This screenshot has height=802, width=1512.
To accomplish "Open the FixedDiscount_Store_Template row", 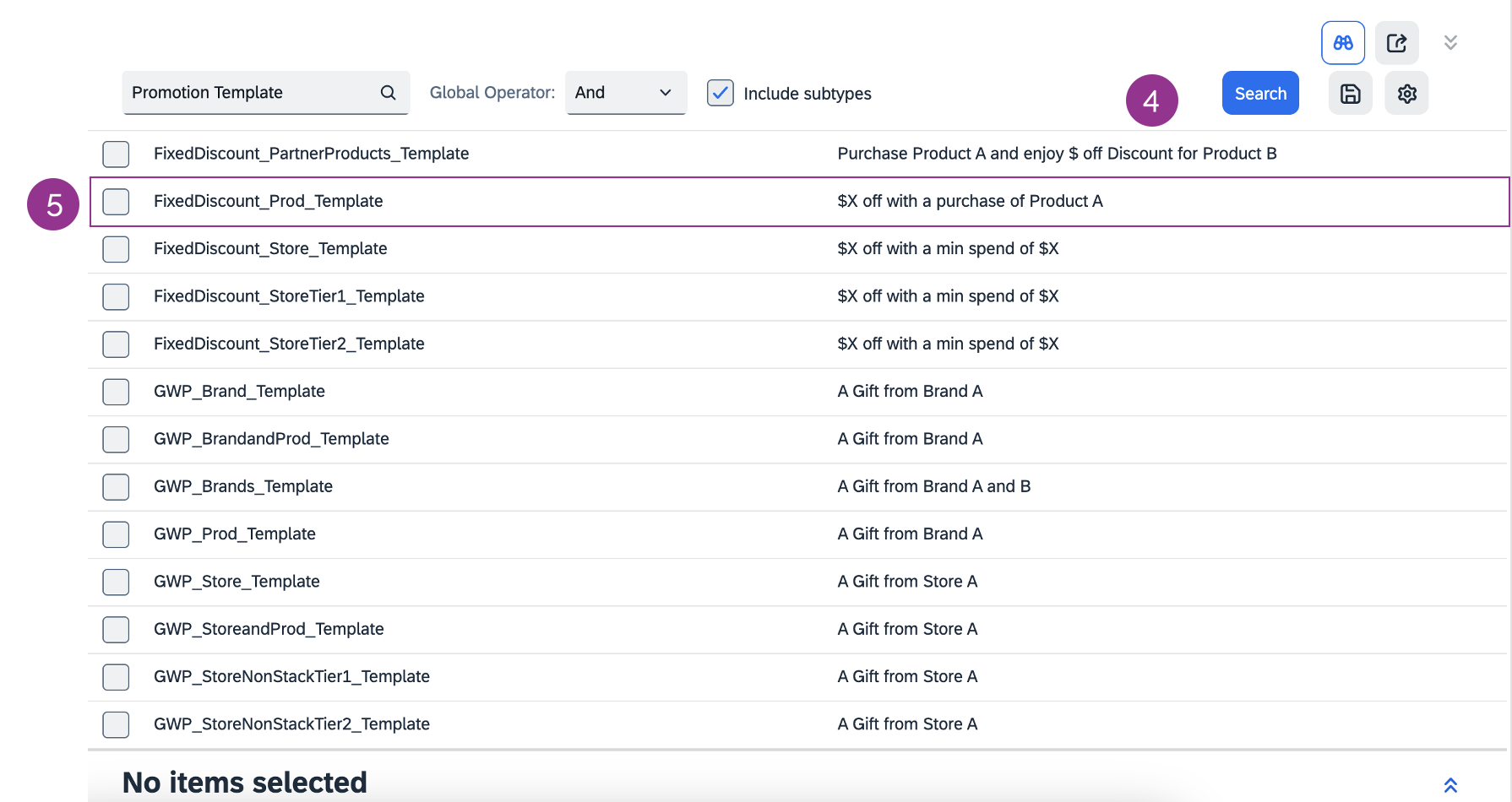I will (270, 249).
